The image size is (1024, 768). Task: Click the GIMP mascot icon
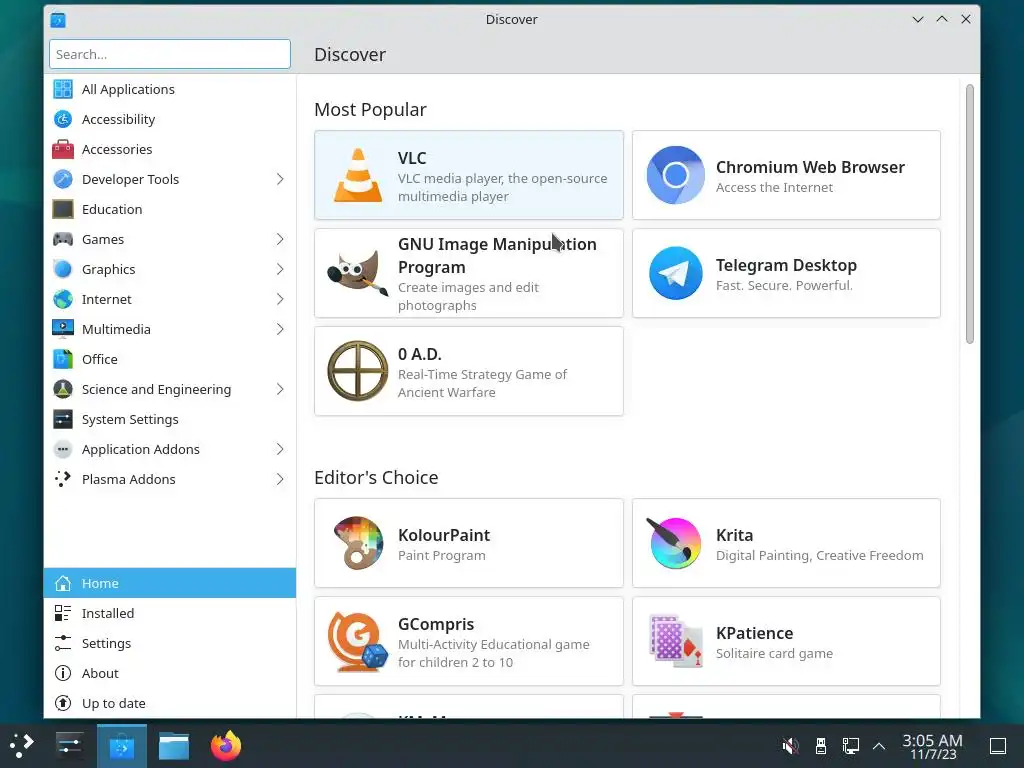pos(357,273)
